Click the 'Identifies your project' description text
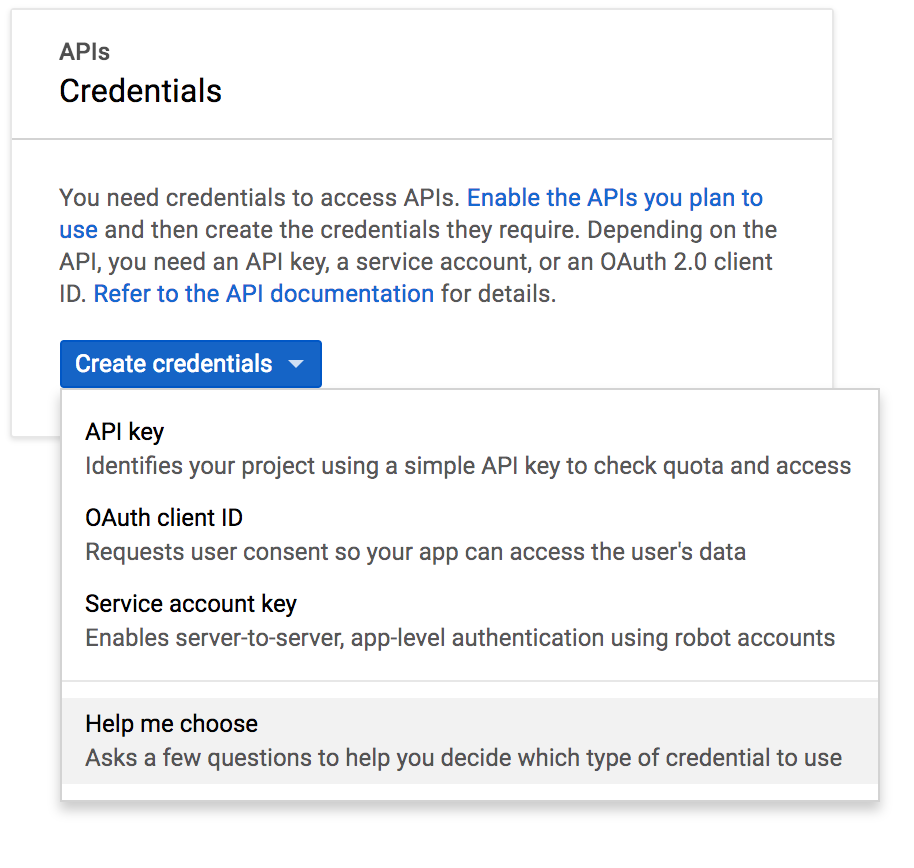 coord(467,465)
